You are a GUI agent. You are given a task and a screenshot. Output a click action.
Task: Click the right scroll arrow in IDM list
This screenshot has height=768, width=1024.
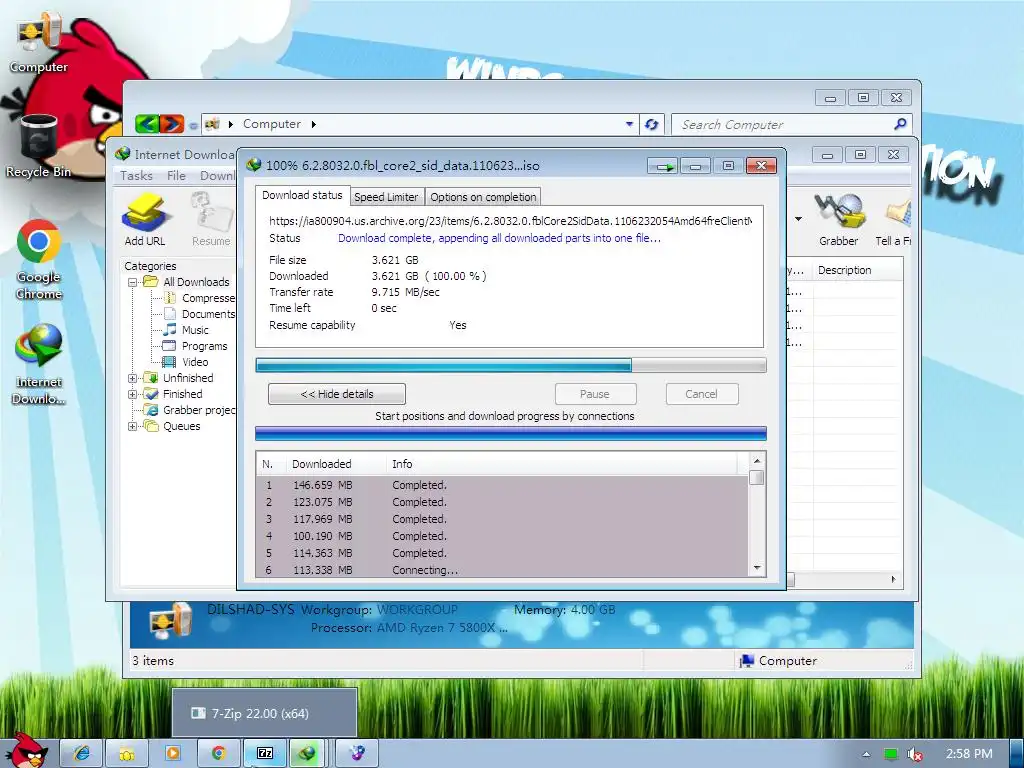point(893,579)
